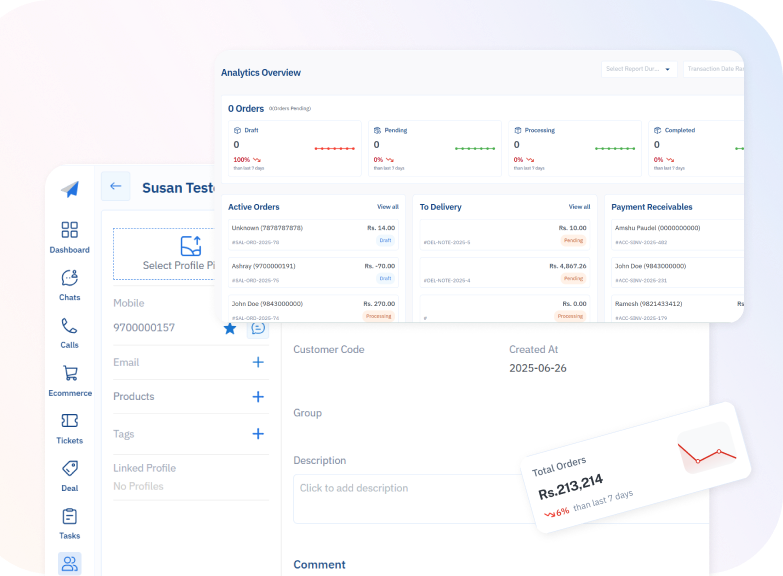Image resolution: width=783 pixels, height=576 pixels.
Task: Click View all for To Delivery
Action: tap(579, 207)
